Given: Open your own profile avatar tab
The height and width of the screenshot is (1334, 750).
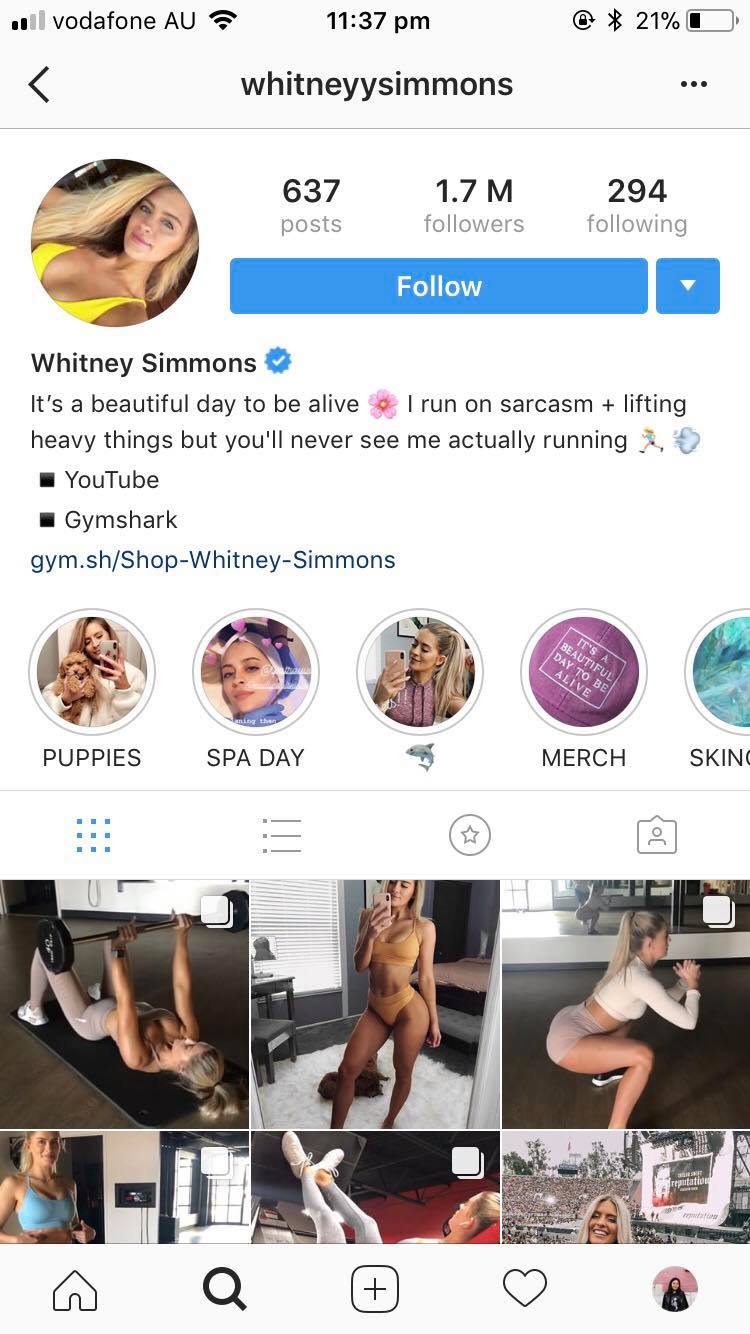Looking at the screenshot, I should coord(675,1289).
